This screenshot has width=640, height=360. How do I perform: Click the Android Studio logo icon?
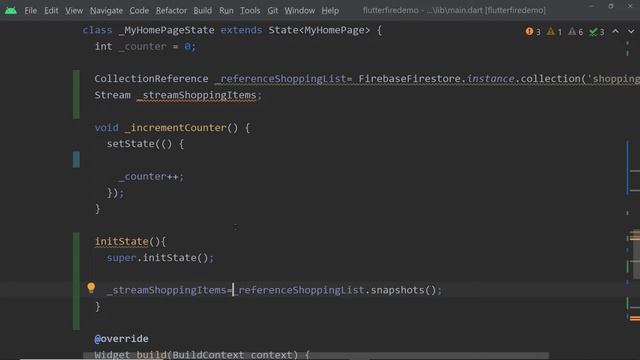[x=11, y=10]
